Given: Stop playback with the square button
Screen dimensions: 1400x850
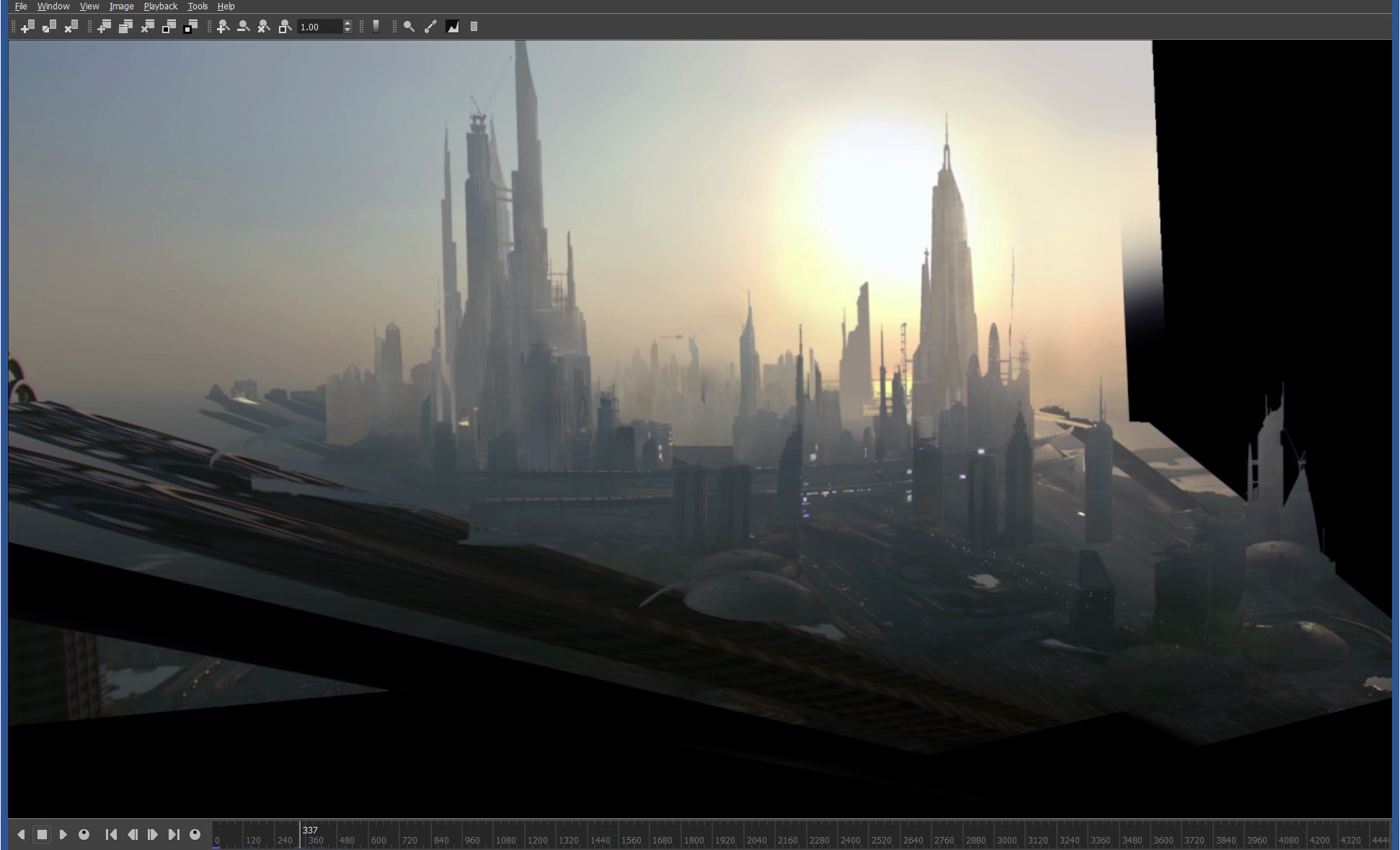Looking at the screenshot, I should 42,834.
